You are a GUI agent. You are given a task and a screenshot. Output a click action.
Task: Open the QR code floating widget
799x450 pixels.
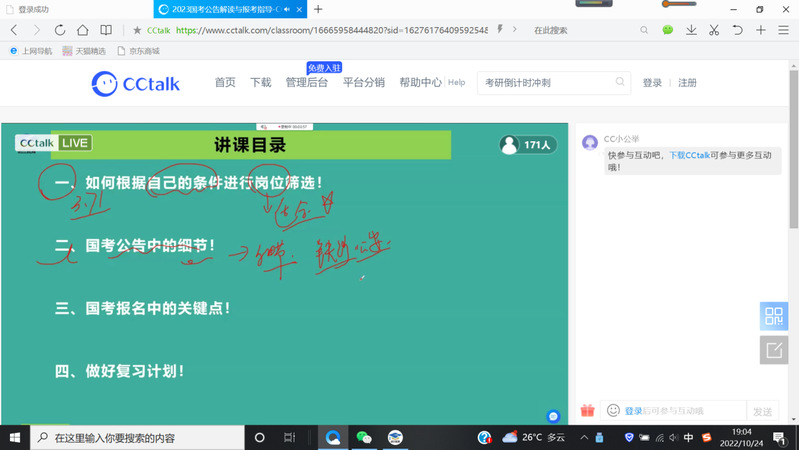773,316
